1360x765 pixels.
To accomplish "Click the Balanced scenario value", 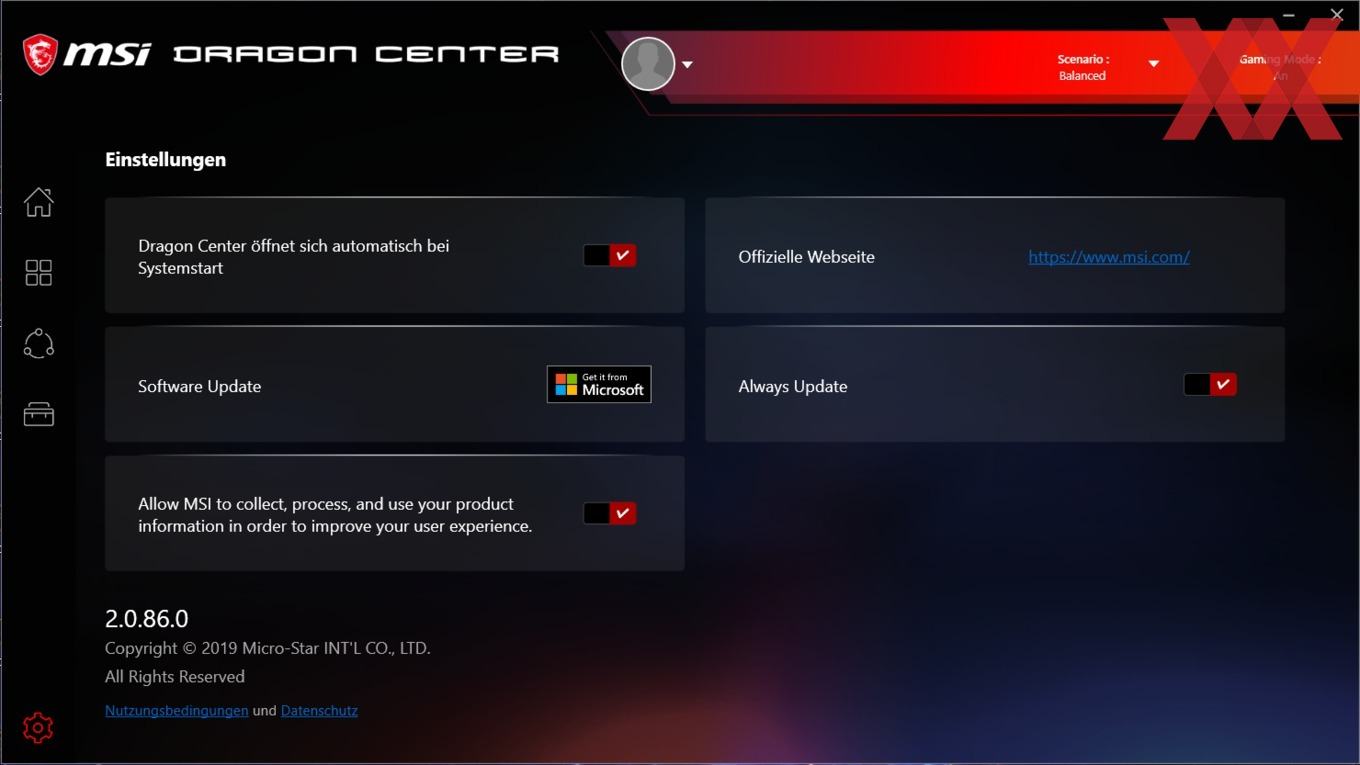I will 1082,76.
